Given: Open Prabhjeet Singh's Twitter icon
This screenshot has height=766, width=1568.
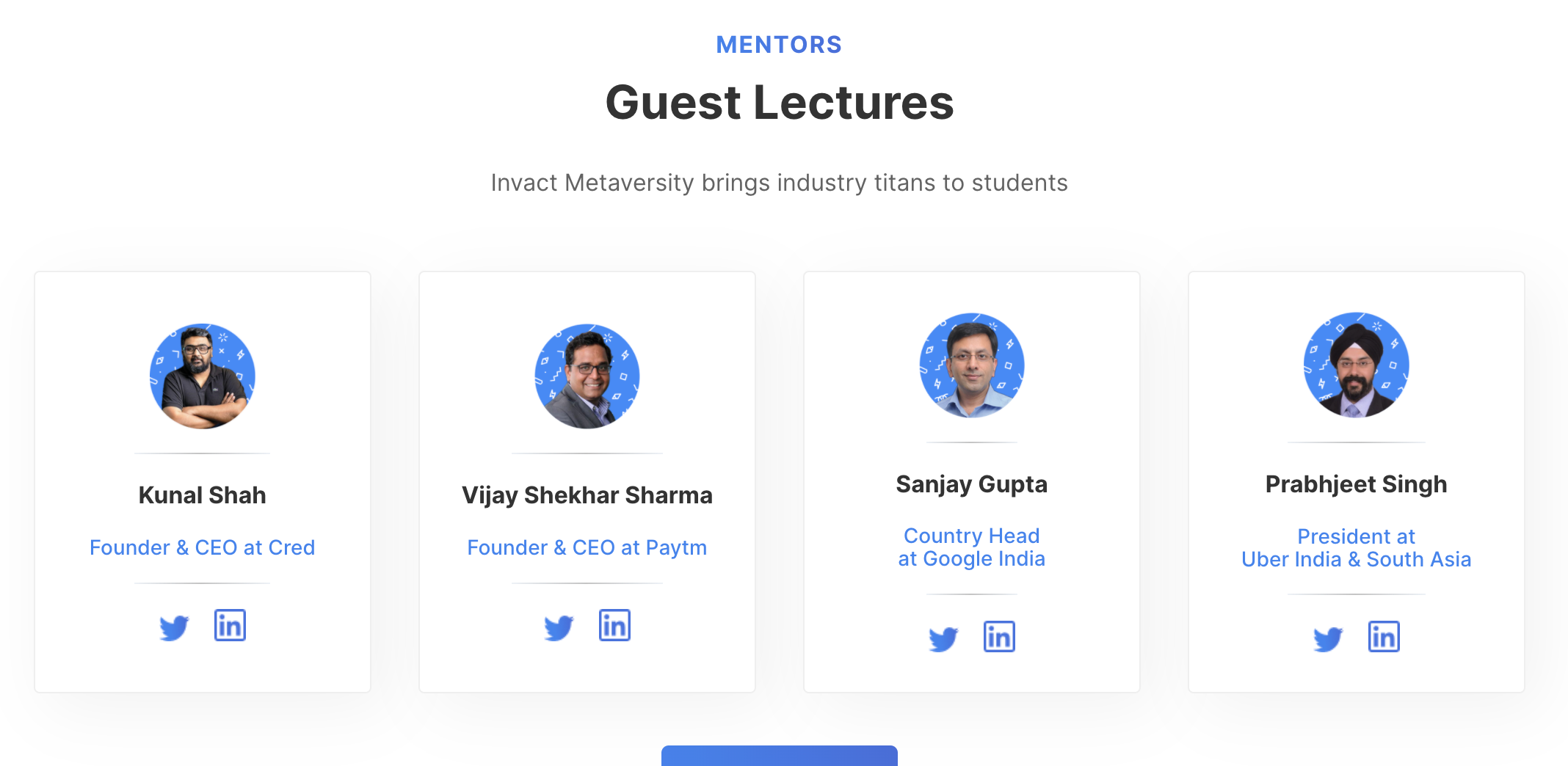Looking at the screenshot, I should coord(1328,638).
